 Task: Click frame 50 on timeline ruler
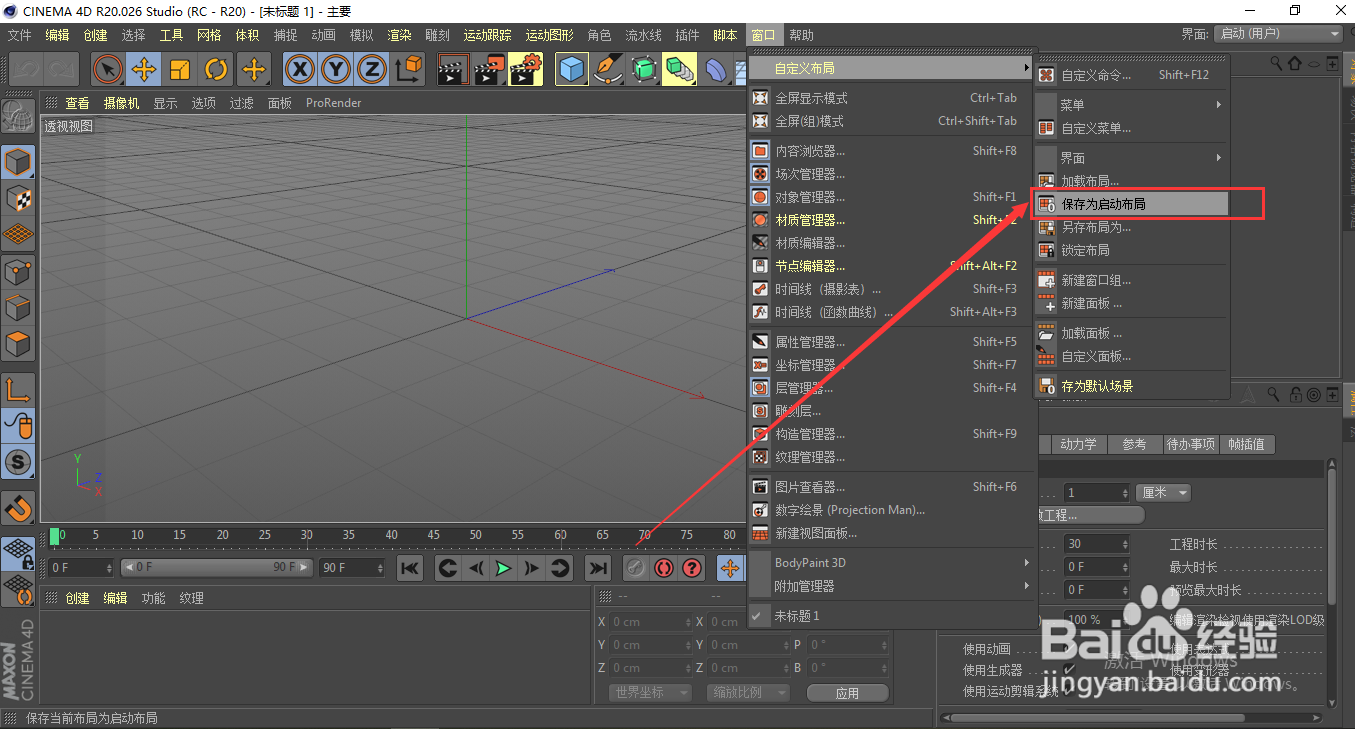coord(476,536)
